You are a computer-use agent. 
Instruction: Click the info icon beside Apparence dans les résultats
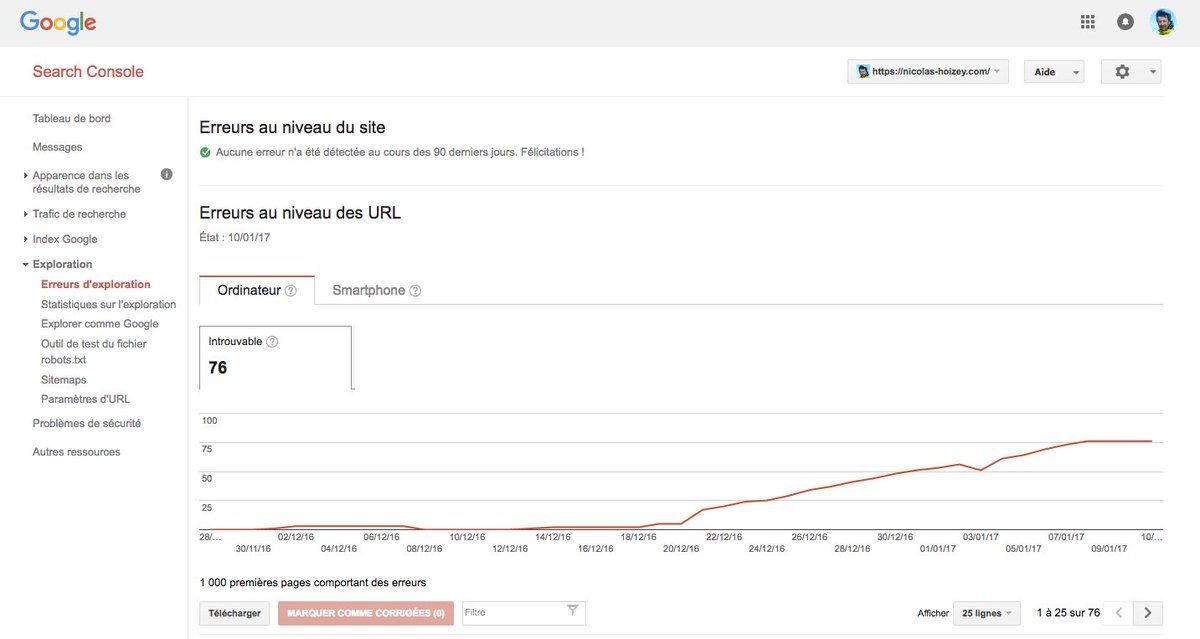click(166, 174)
